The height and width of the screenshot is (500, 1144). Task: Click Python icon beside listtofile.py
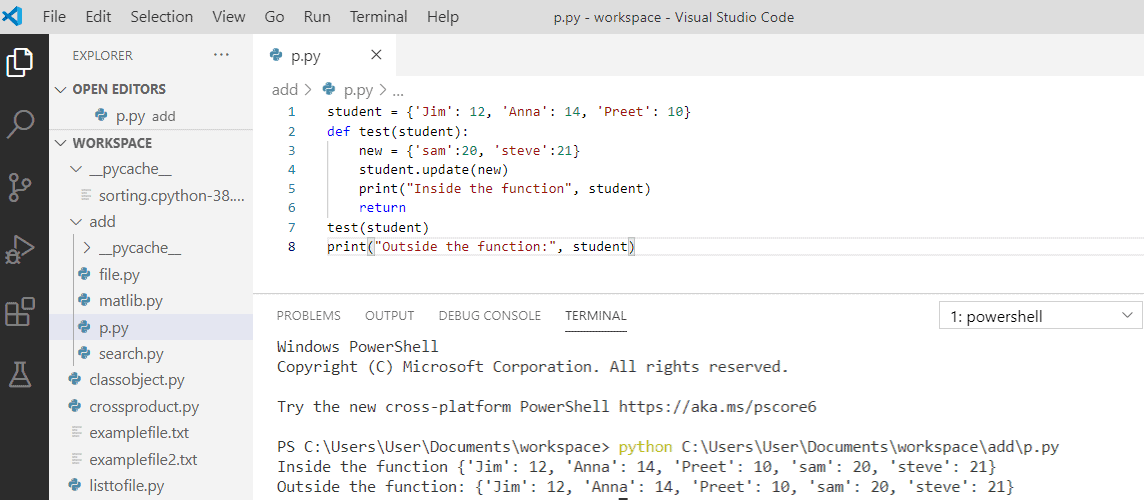point(74,485)
